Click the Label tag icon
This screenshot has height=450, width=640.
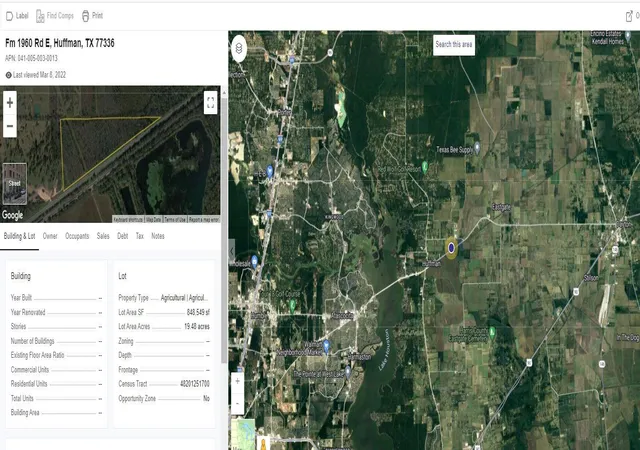click(9, 16)
